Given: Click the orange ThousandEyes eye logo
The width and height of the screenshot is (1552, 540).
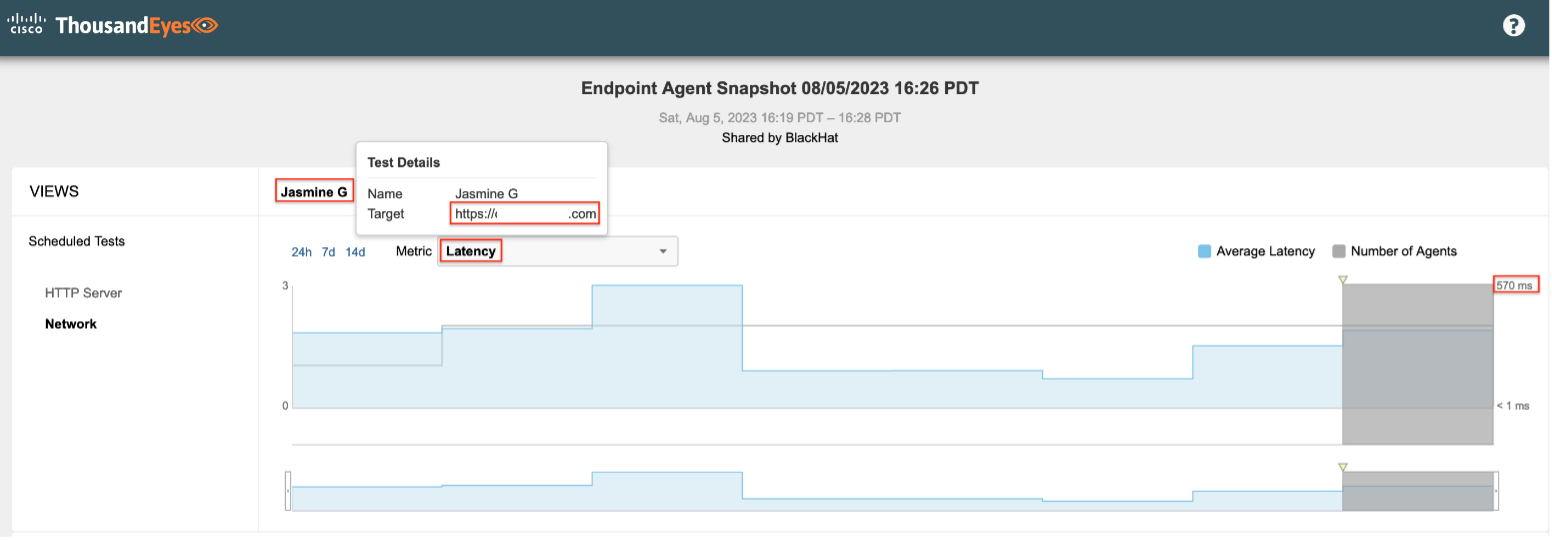Looking at the screenshot, I should tap(205, 26).
